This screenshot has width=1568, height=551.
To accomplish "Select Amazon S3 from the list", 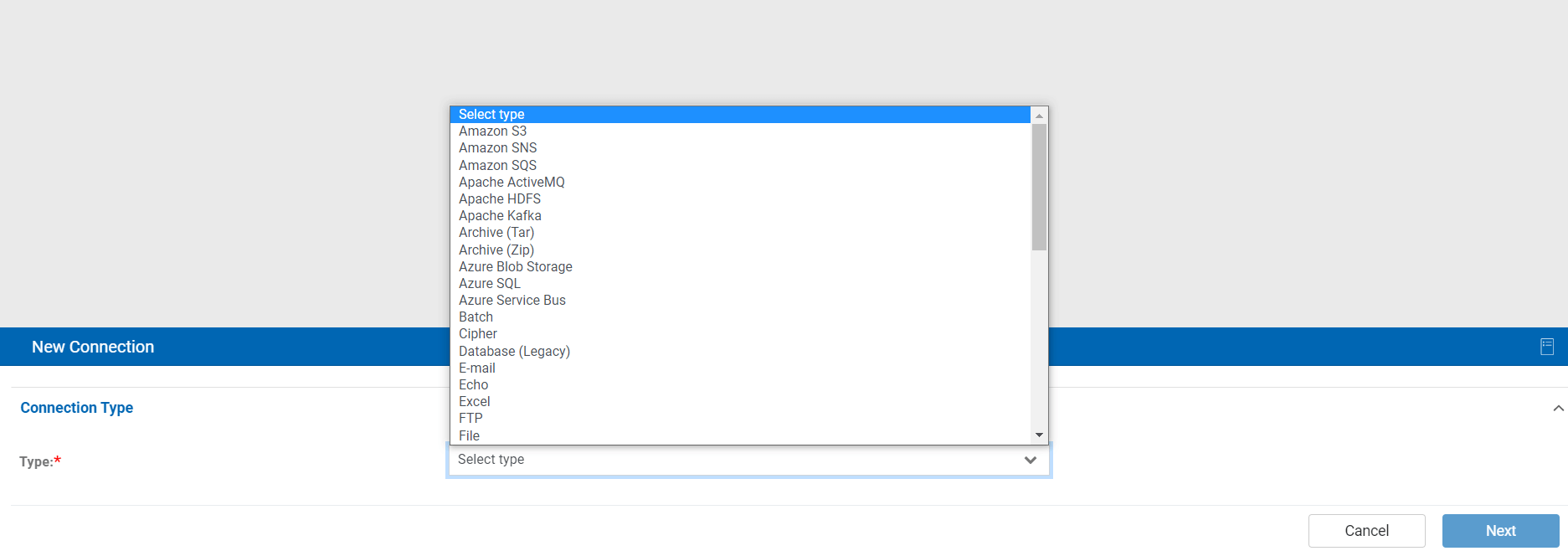I will (x=740, y=131).
